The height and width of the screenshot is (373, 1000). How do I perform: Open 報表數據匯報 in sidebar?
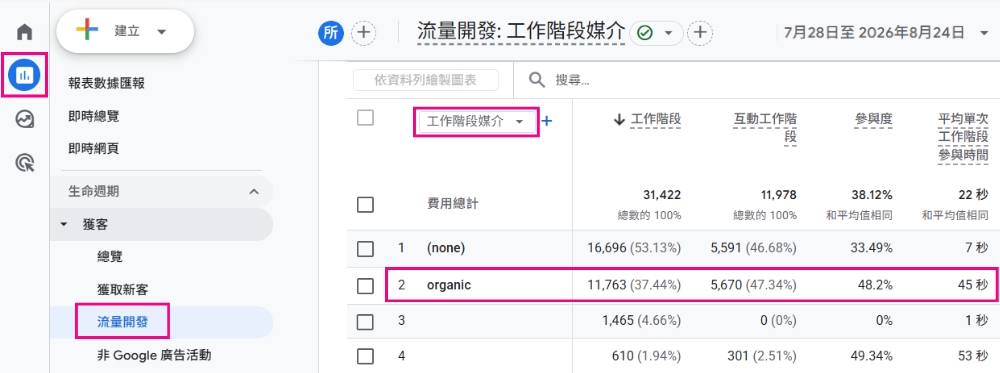point(107,83)
